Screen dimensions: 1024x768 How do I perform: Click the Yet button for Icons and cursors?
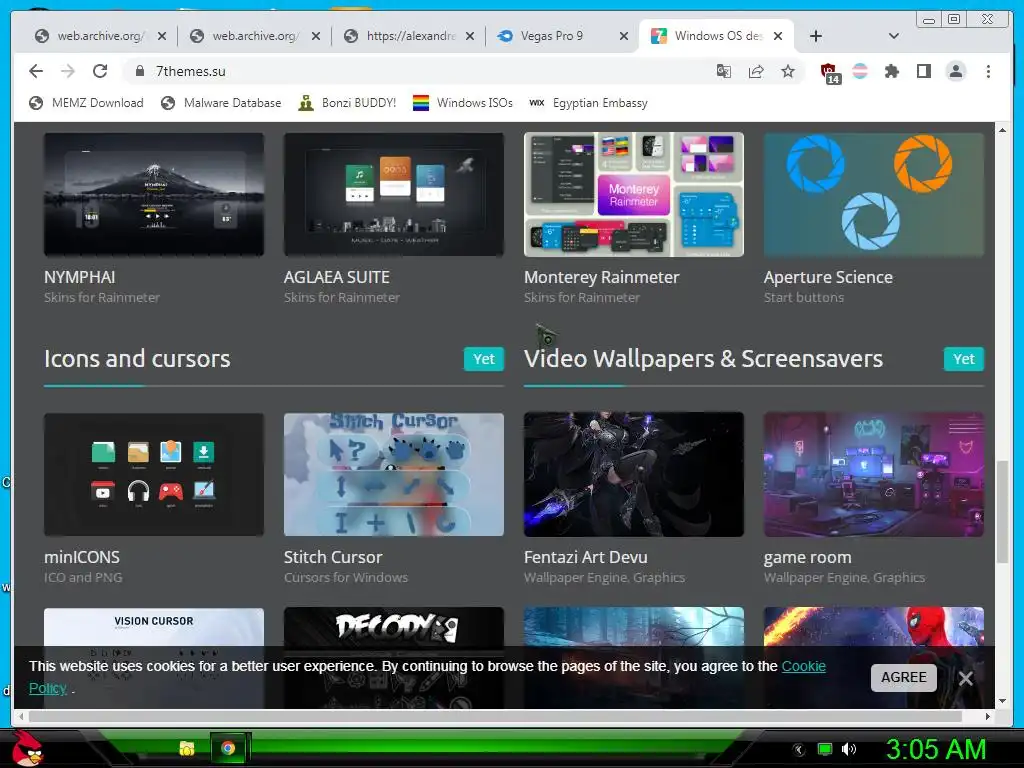[x=484, y=359]
